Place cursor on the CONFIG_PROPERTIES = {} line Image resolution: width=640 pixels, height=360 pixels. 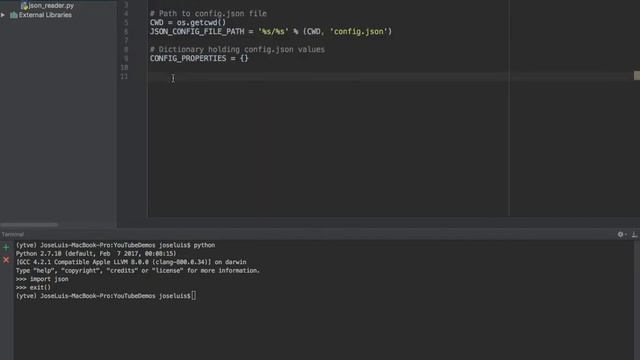point(199,58)
